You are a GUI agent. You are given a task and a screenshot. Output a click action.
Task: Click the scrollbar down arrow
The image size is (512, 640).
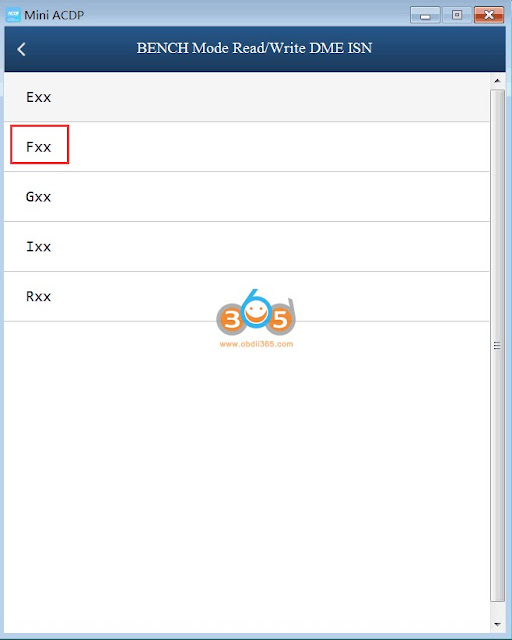tap(497, 624)
